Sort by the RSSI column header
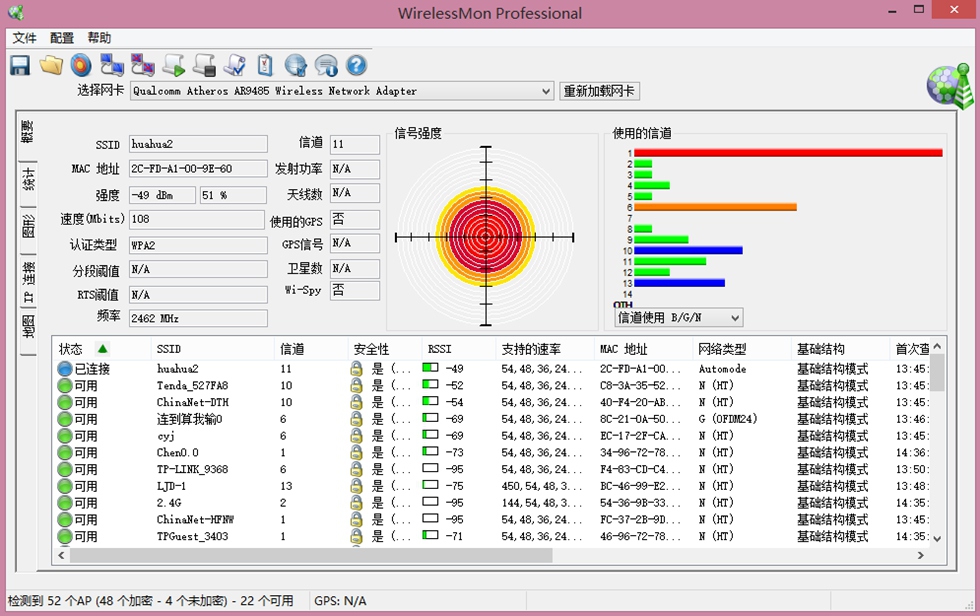The height and width of the screenshot is (616, 980). point(459,349)
